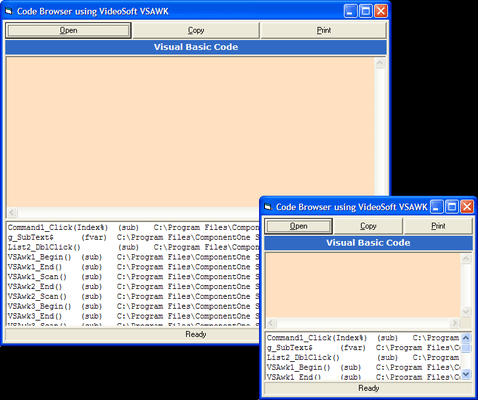Screen dimensions: 478x400
Task: Select Command1_Click(Index%) in the large window list
Action: coord(133,228)
